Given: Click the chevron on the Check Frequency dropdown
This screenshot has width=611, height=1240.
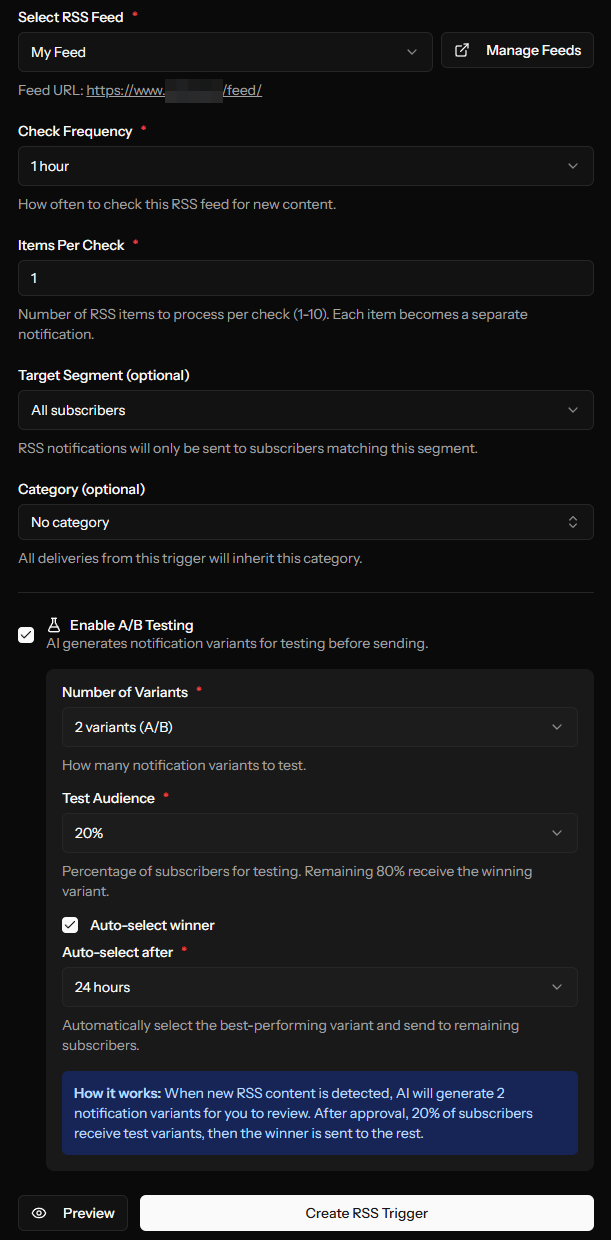Looking at the screenshot, I should click(x=573, y=166).
